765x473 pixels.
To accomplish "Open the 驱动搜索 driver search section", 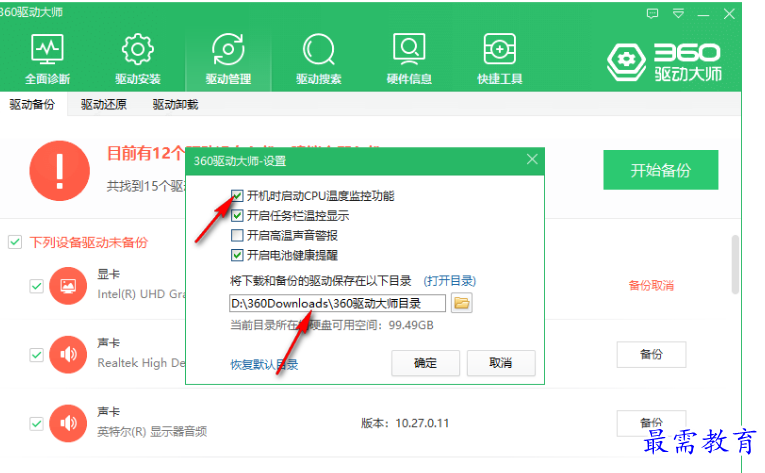I will tap(319, 59).
